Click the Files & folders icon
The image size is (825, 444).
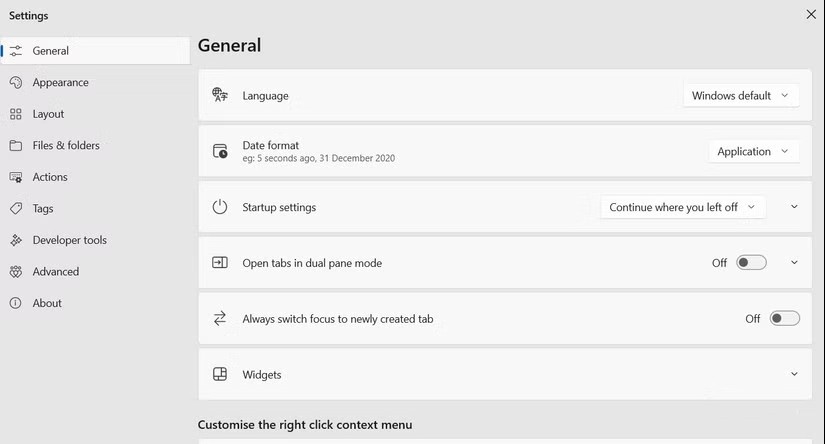(16, 146)
